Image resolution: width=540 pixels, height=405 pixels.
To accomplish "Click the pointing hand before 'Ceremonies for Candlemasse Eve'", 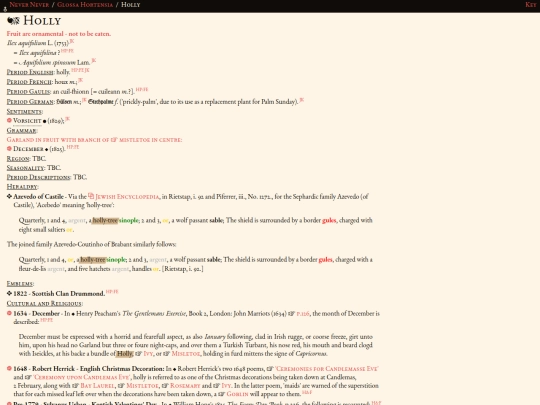I will [270, 368].
